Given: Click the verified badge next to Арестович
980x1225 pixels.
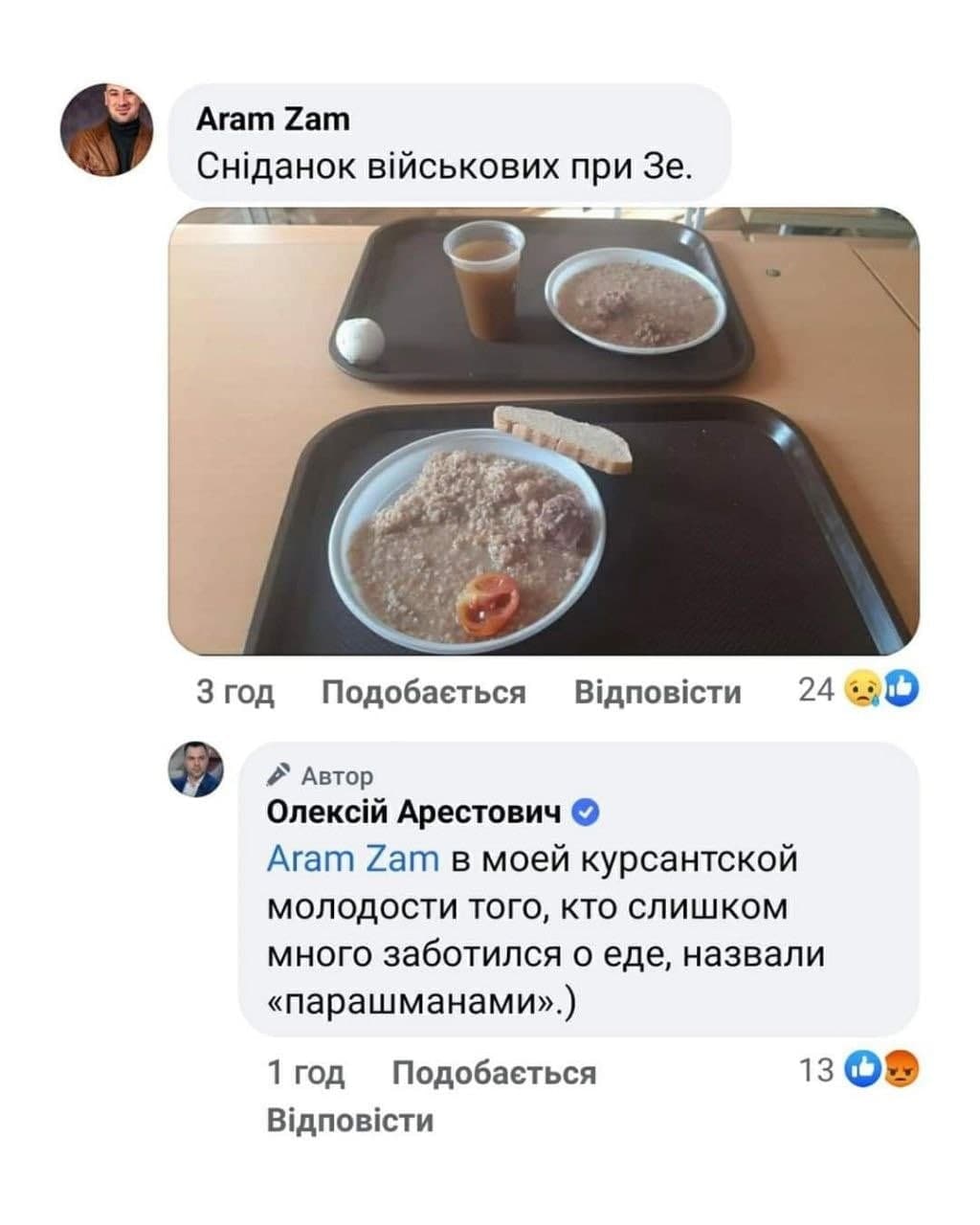Looking at the screenshot, I should (585, 813).
